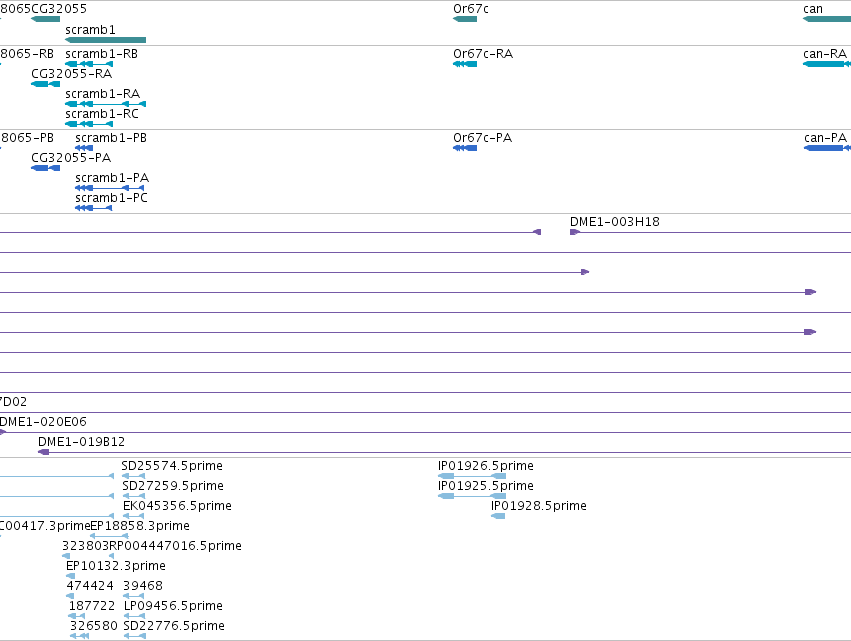This screenshot has width=851, height=641.
Task: Select the SD25574.5prime EST feature
Action: point(134,476)
